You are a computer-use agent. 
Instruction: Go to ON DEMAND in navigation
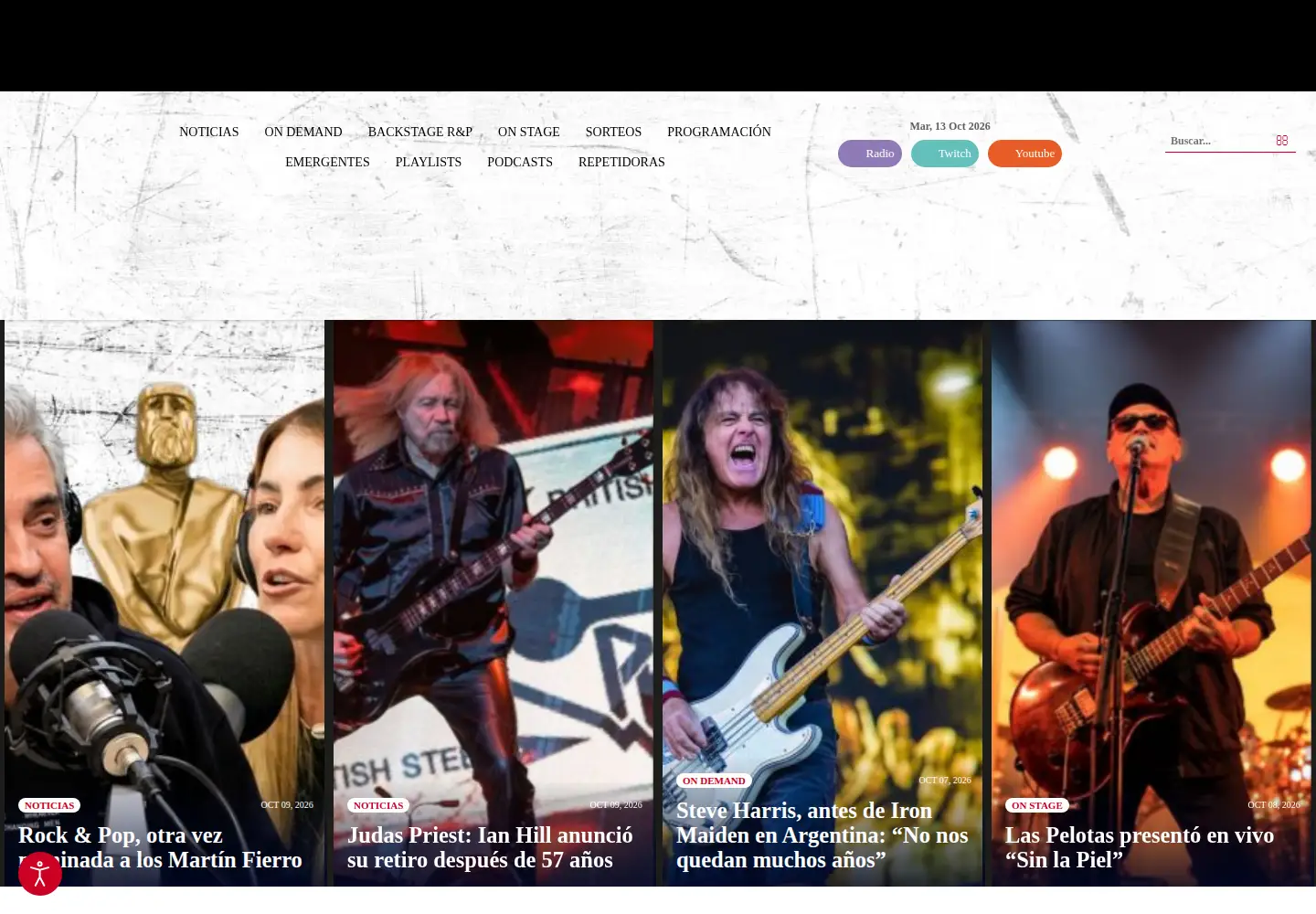(x=303, y=132)
